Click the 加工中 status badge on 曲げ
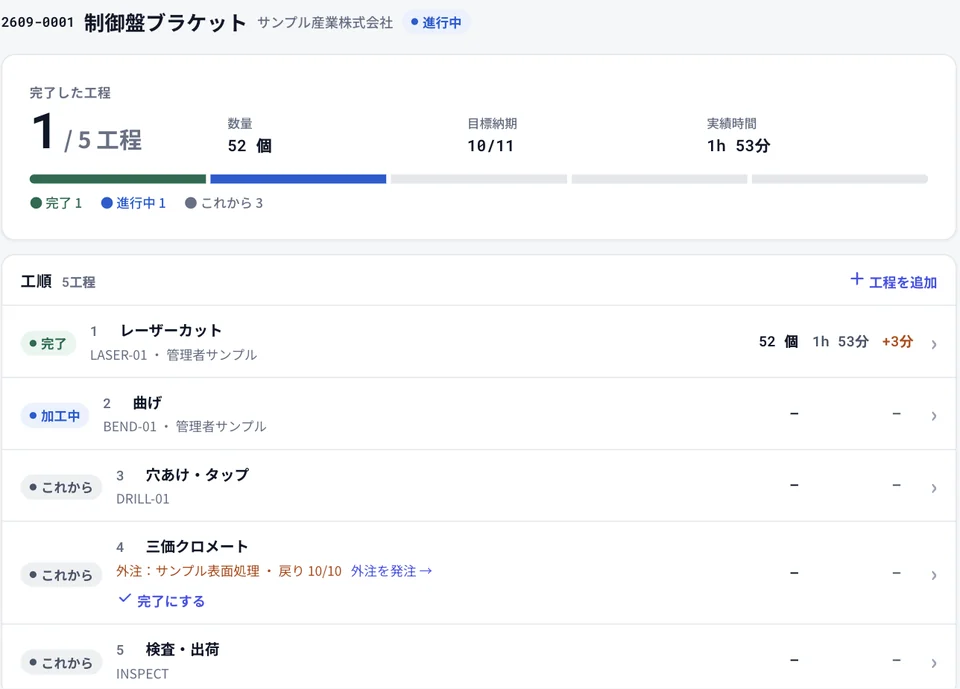Viewport: 960px width, 689px height. pyautogui.click(x=54, y=416)
